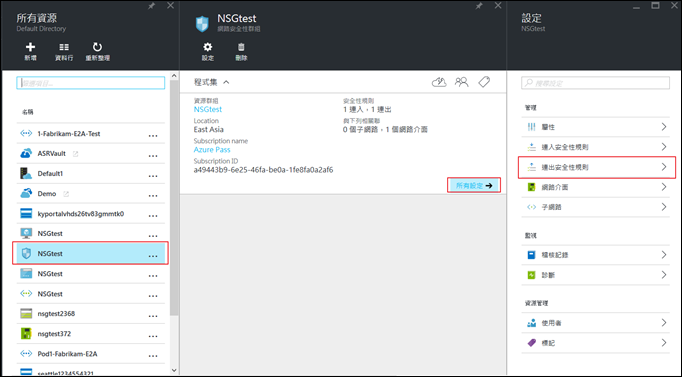Open the NSGtest resource group link

pyautogui.click(x=208, y=109)
